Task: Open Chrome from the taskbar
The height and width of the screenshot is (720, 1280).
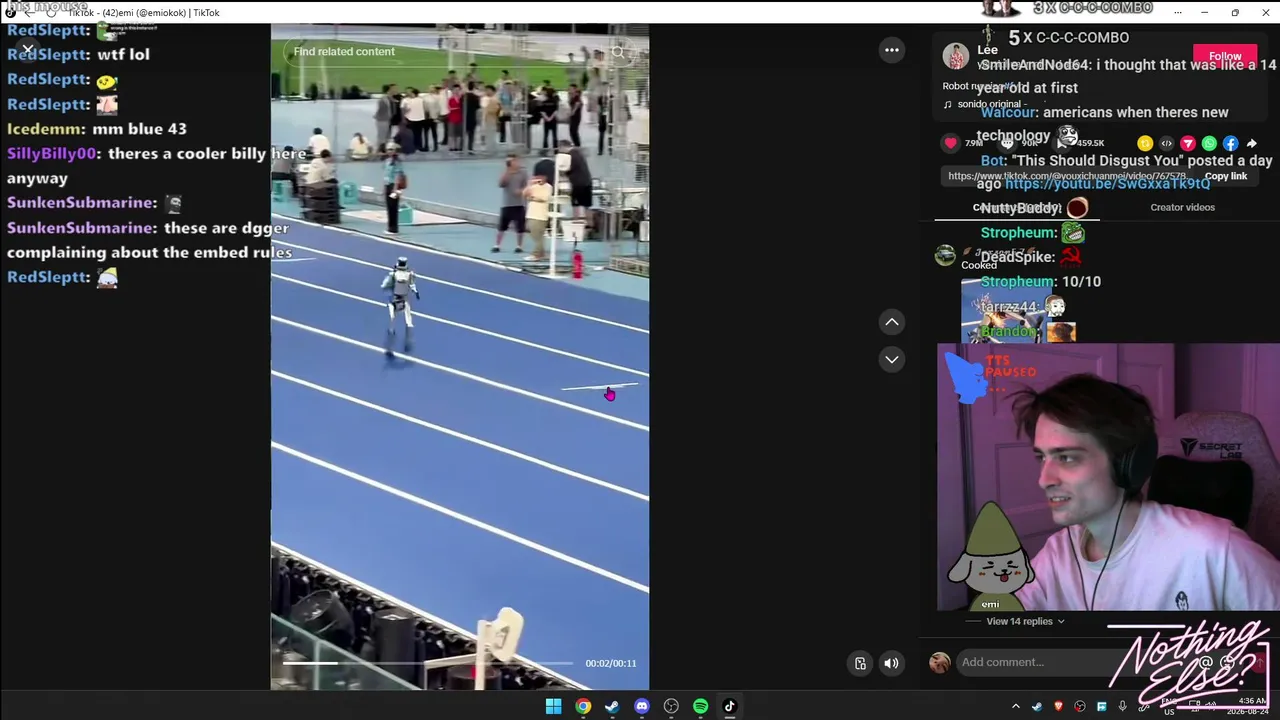Action: [x=583, y=706]
